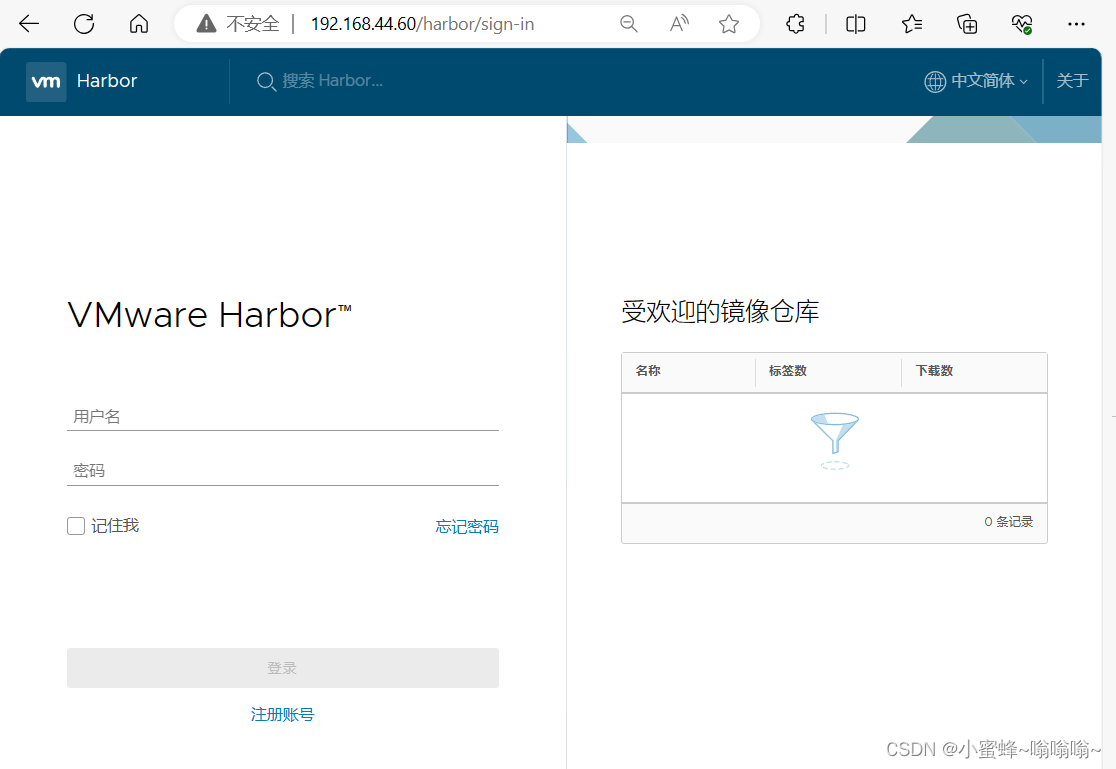Open browser essentials heart icon
Image resolution: width=1116 pixels, height=769 pixels.
1022,24
